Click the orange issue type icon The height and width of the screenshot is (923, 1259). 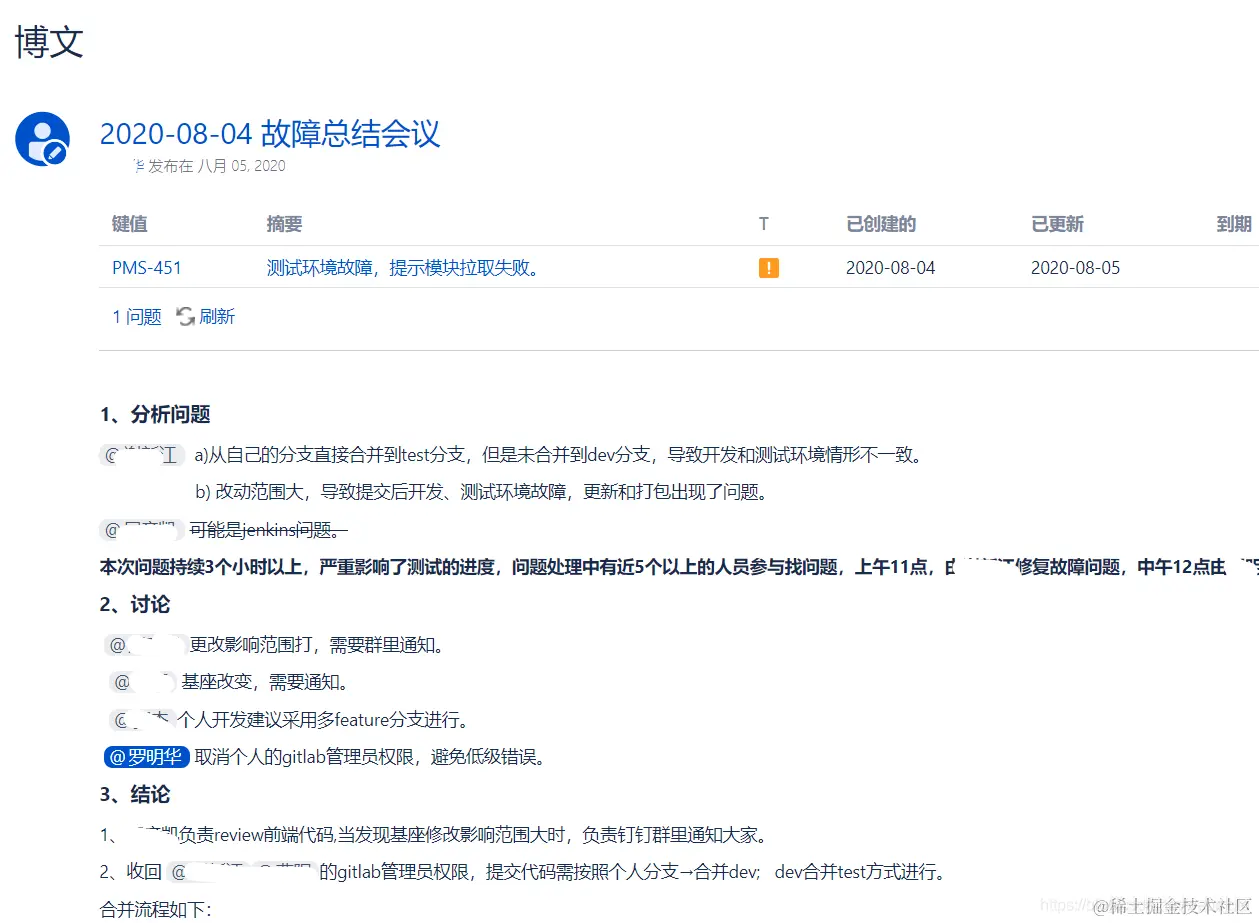[769, 268]
